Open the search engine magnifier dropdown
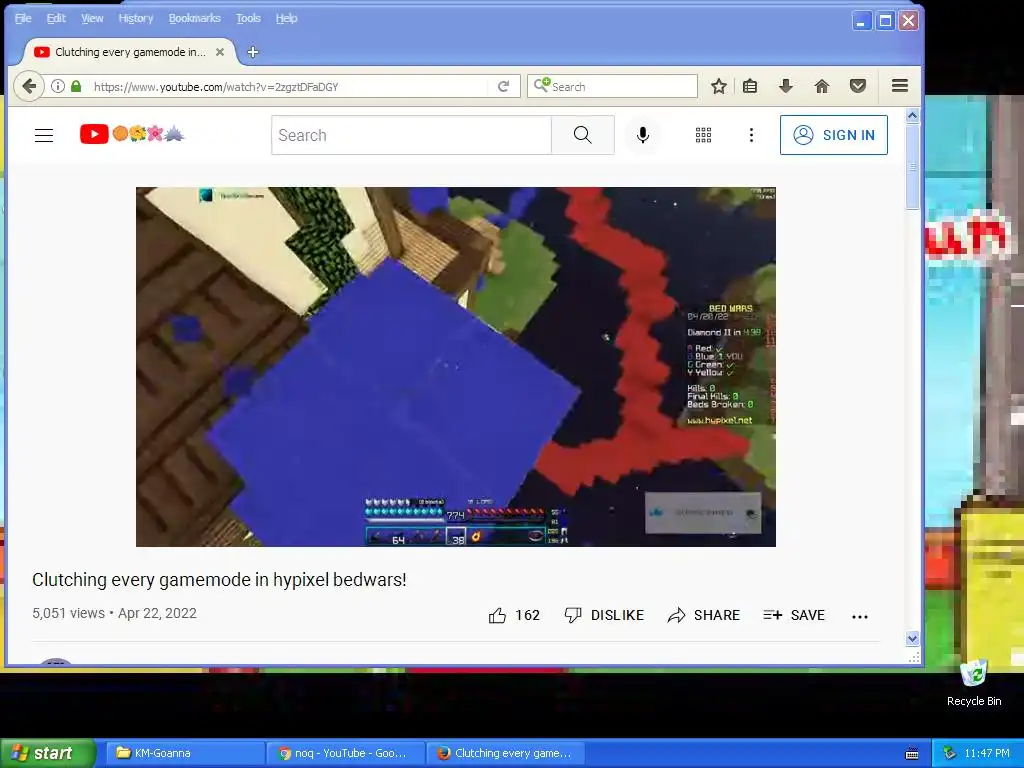The image size is (1024, 768). point(541,85)
